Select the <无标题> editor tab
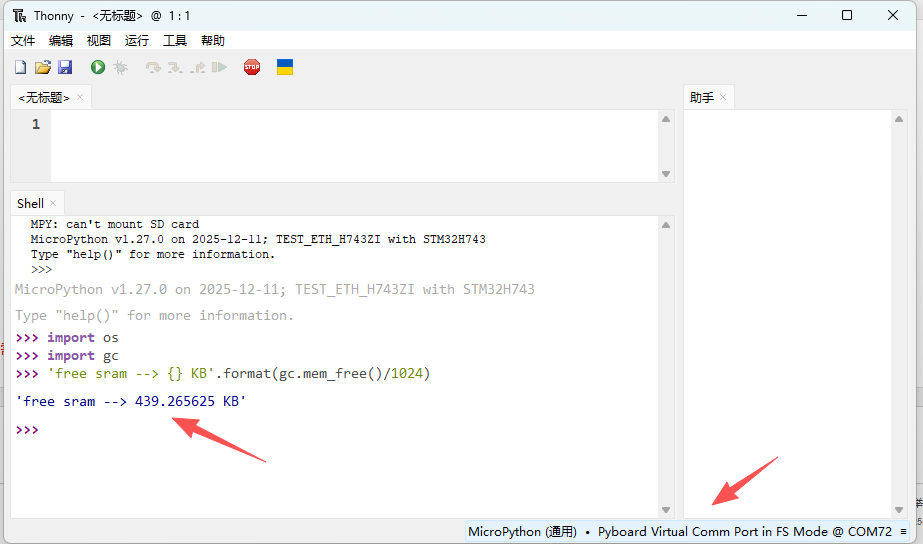This screenshot has width=923, height=544. pyautogui.click(x=44, y=98)
